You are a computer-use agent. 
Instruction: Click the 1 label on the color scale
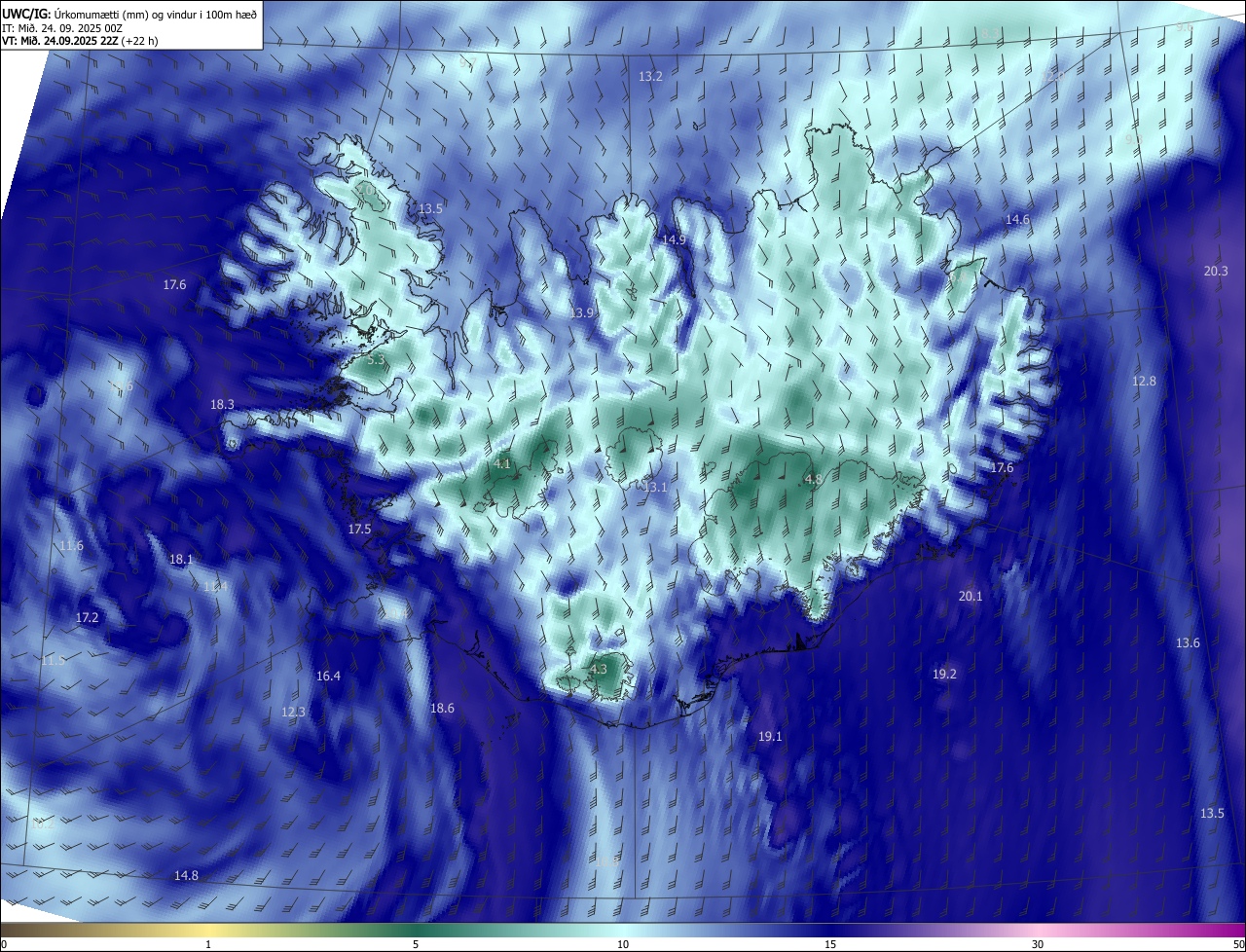coord(208,944)
